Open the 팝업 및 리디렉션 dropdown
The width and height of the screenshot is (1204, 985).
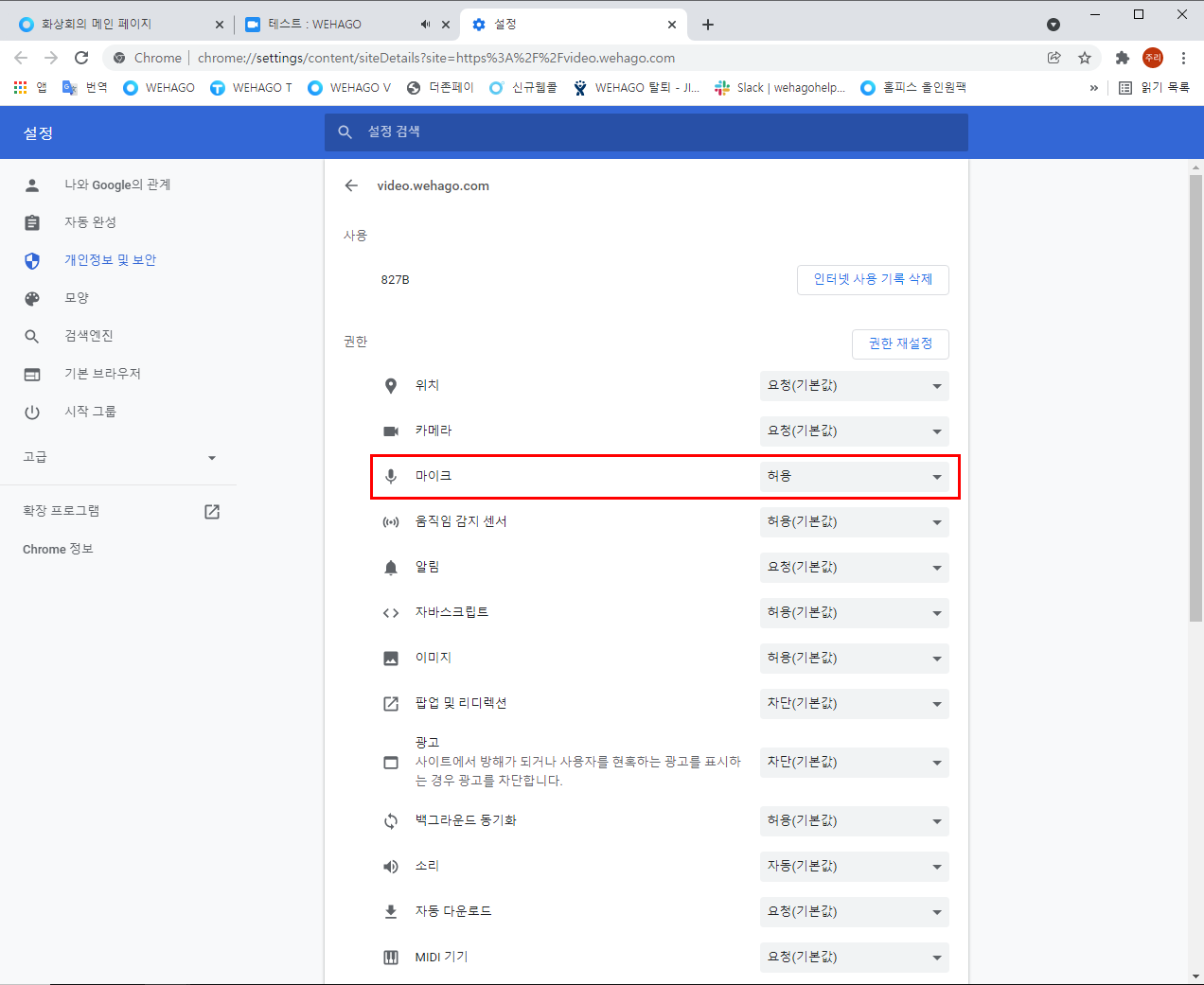click(x=854, y=703)
